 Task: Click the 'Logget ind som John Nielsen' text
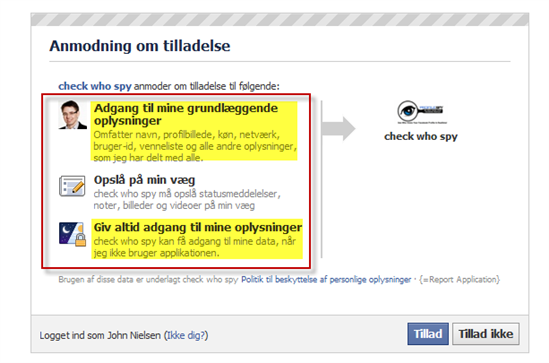point(100,335)
